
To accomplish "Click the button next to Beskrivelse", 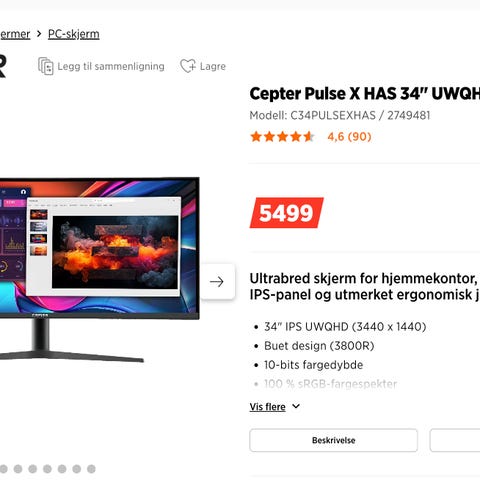I will point(455,440).
